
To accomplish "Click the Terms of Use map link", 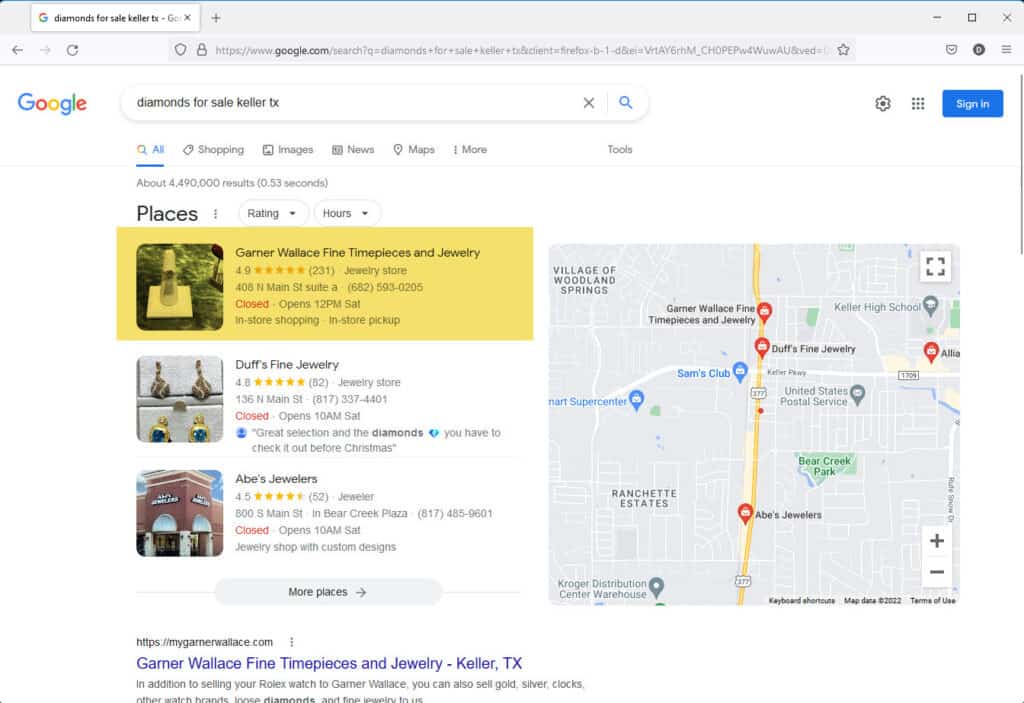I will click(933, 600).
